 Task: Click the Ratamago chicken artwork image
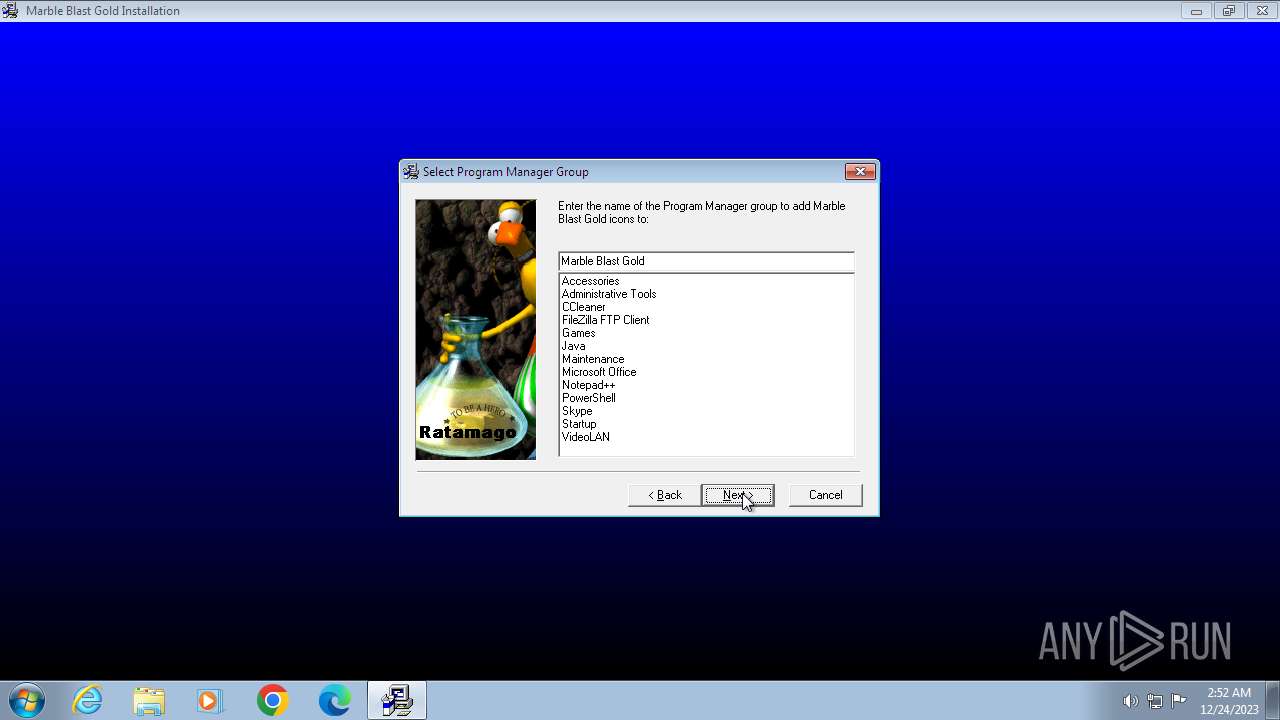(476, 330)
